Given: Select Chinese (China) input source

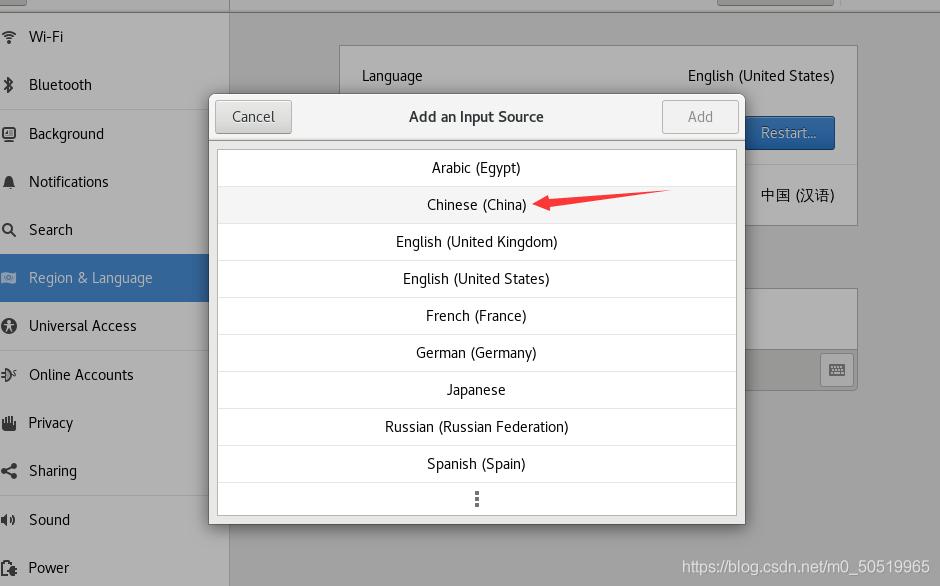Looking at the screenshot, I should pos(477,205).
